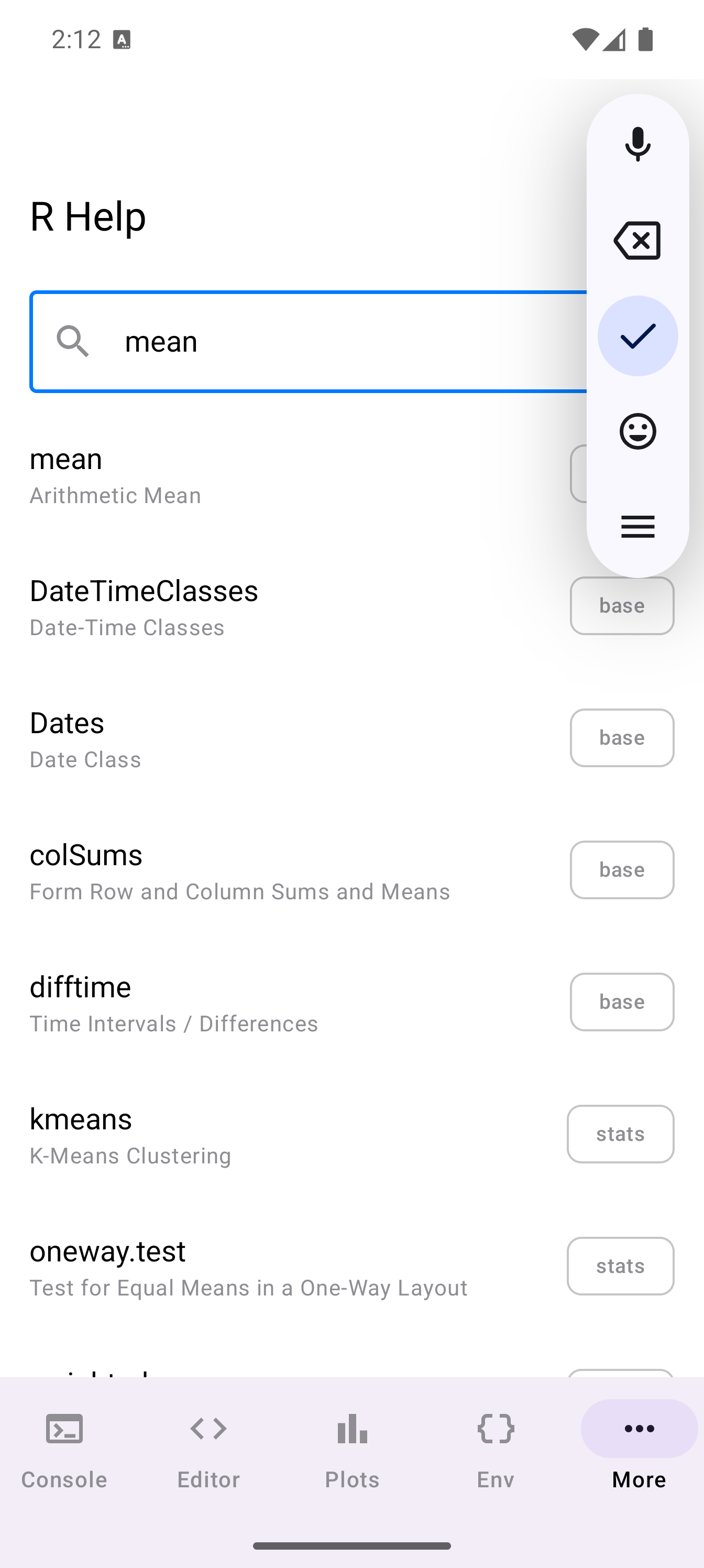Image resolution: width=704 pixels, height=1568 pixels.
Task: Open the 'mean' Arithmetic Mean help entry
Action: [244, 475]
